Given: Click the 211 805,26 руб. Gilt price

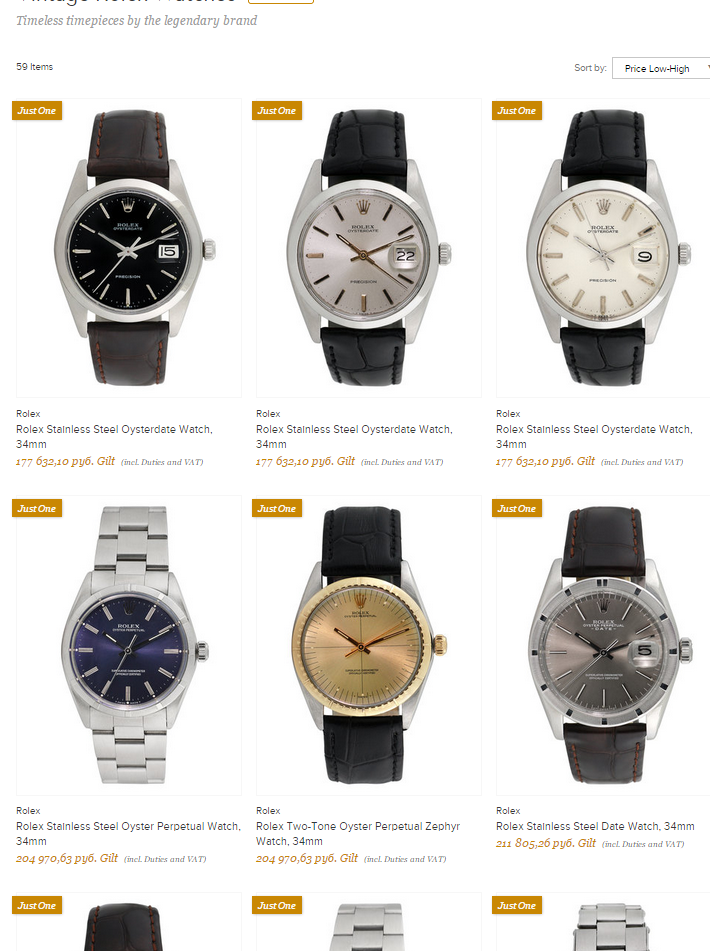Looking at the screenshot, I should [546, 843].
